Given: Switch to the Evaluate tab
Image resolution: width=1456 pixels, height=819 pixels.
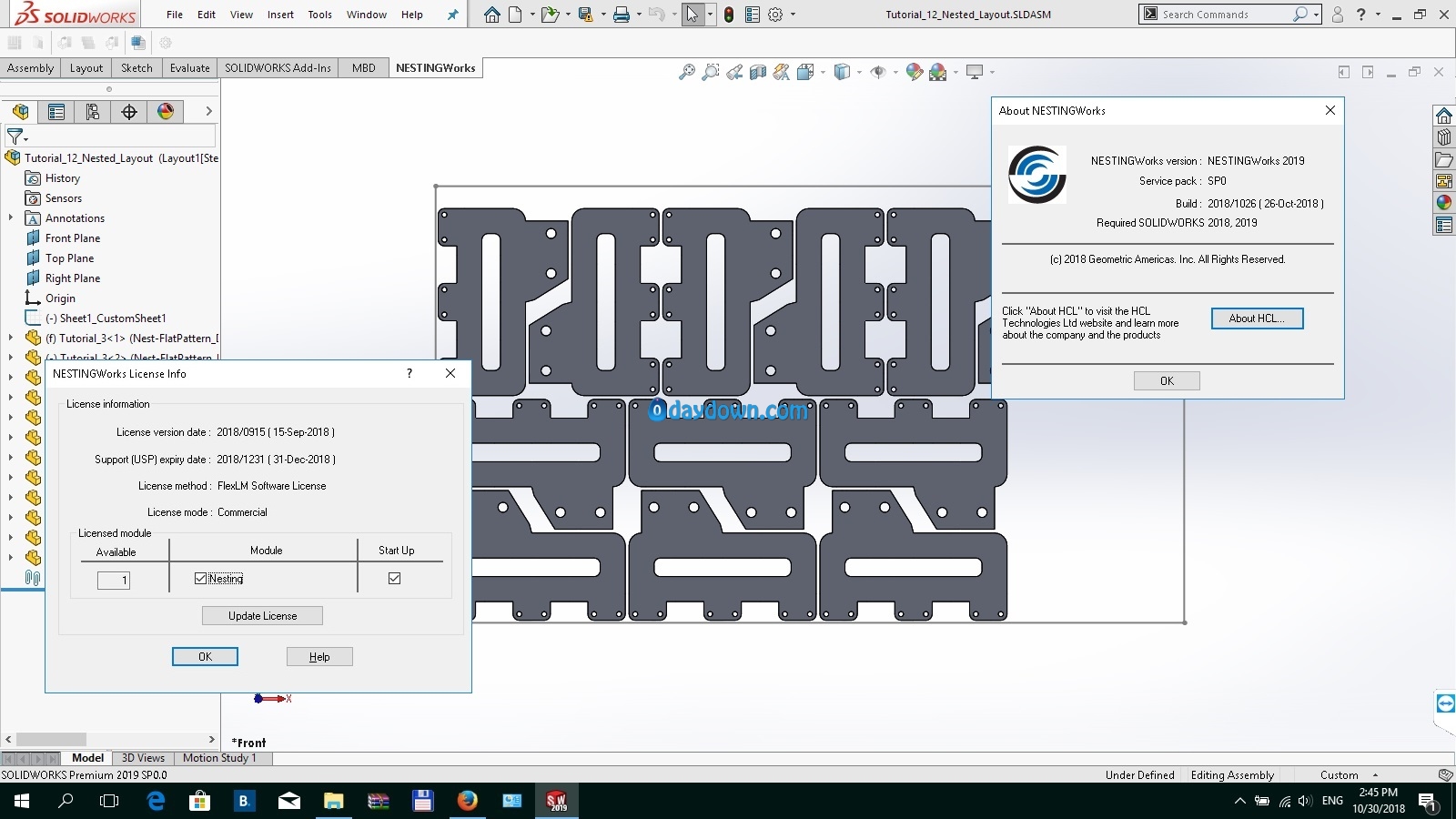Looking at the screenshot, I should pos(189,68).
